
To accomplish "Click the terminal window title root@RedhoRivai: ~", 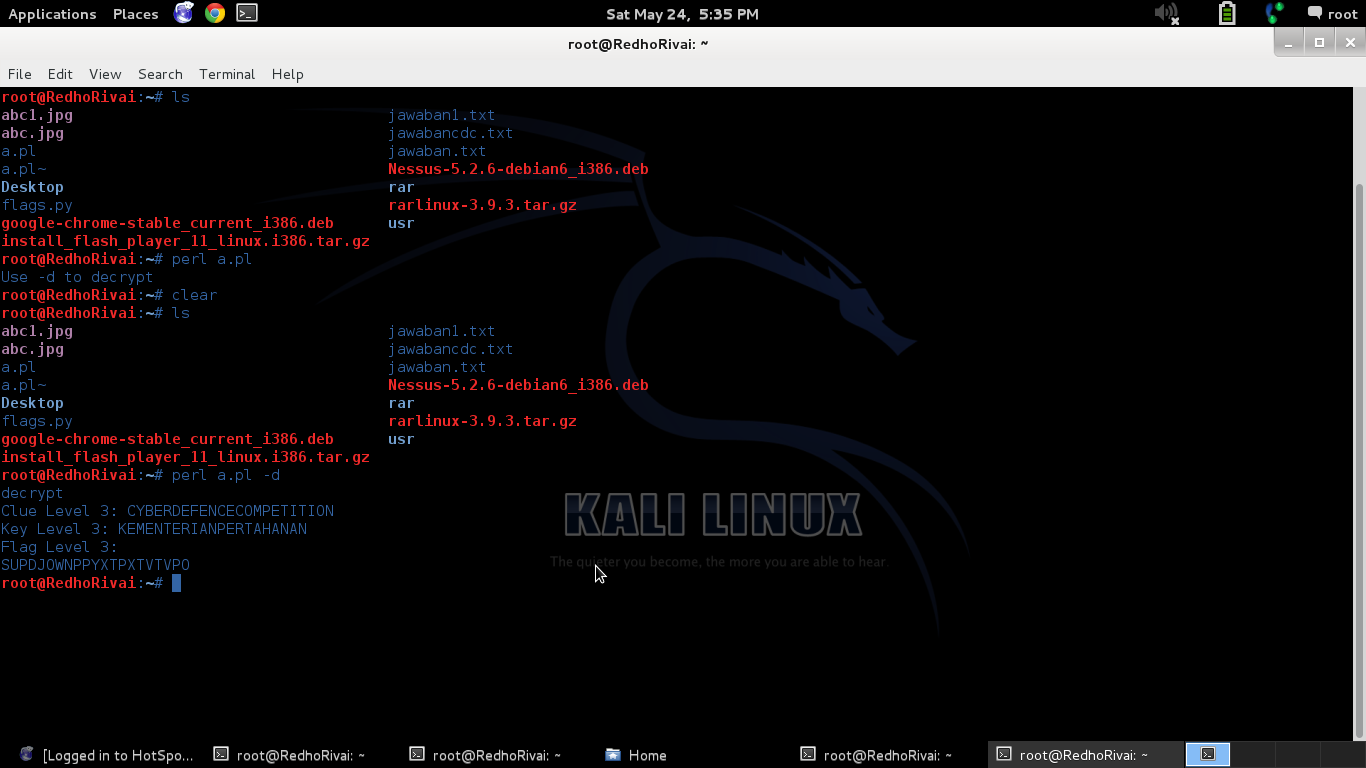I will pos(638,44).
